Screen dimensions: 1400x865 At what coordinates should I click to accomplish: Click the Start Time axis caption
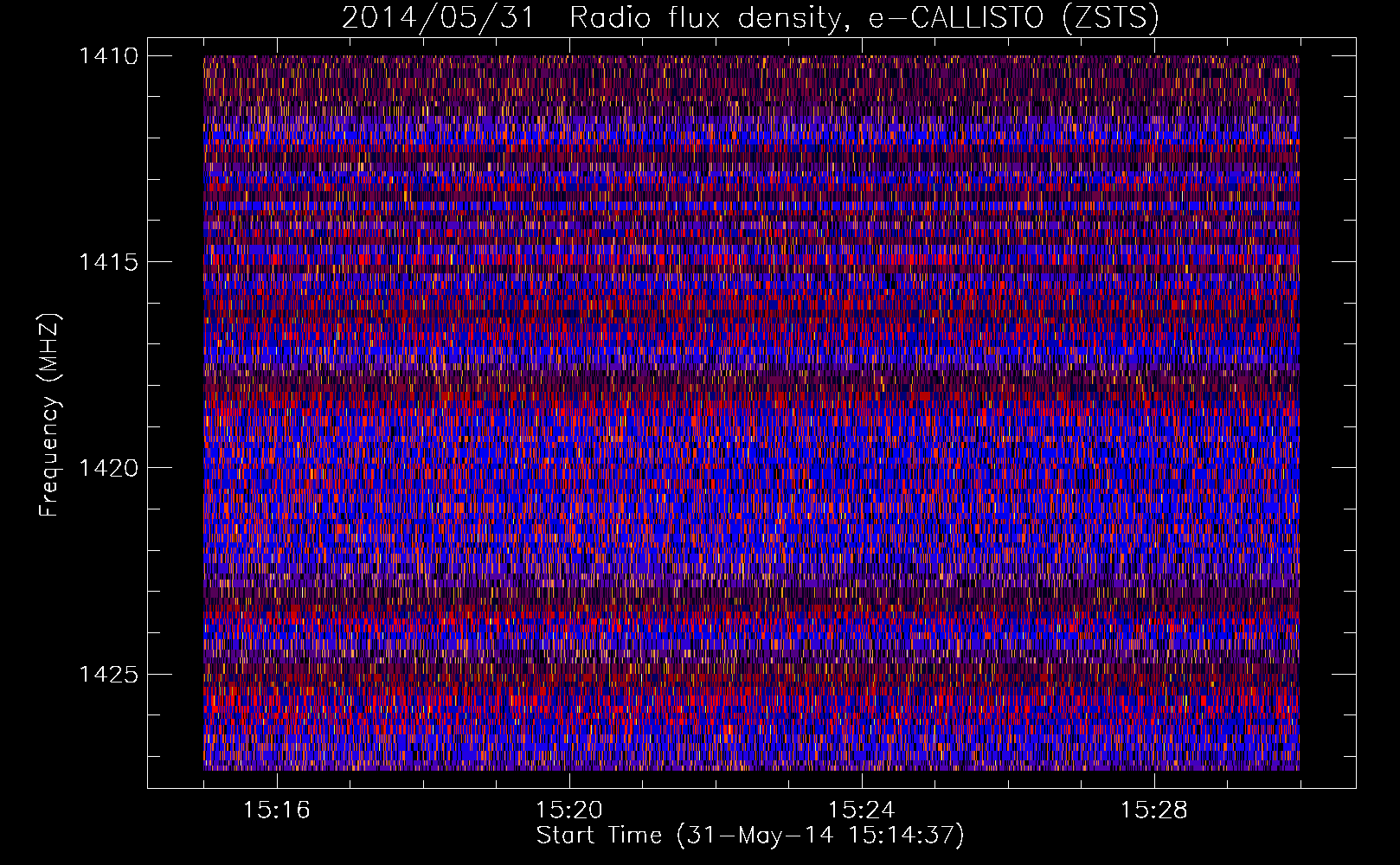(x=750, y=836)
